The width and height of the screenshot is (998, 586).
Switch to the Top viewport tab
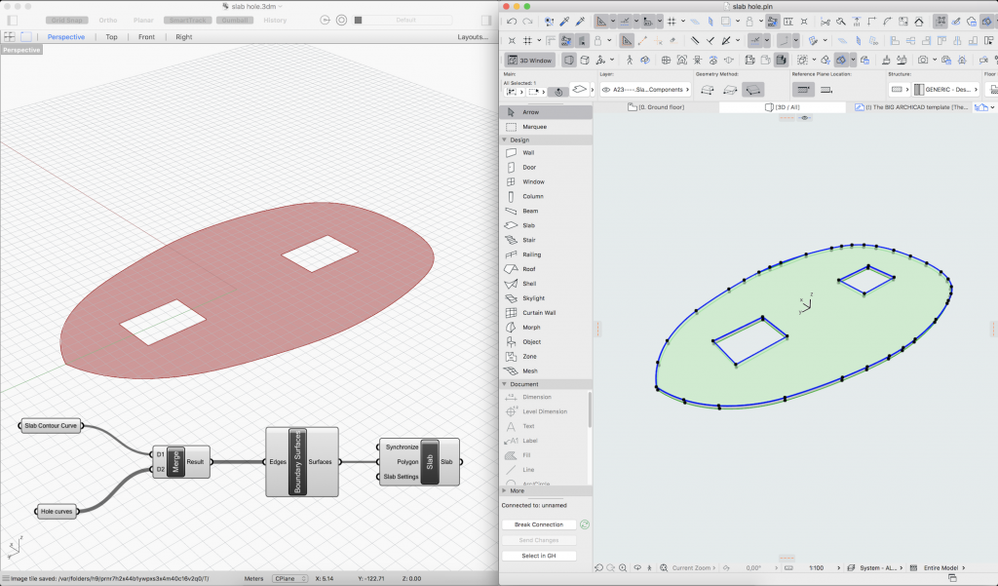pyautogui.click(x=111, y=37)
